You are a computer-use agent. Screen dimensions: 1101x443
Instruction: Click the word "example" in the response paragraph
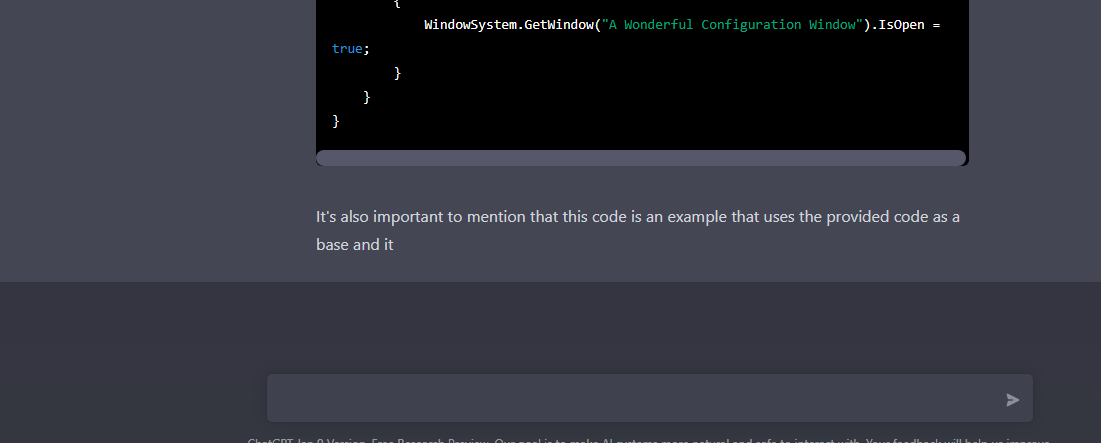pos(697,216)
